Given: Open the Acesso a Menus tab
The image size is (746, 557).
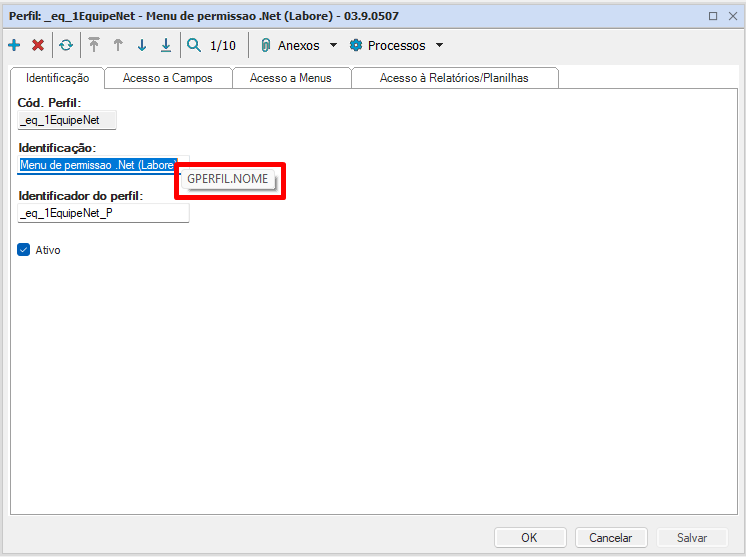Looking at the screenshot, I should pyautogui.click(x=290, y=78).
